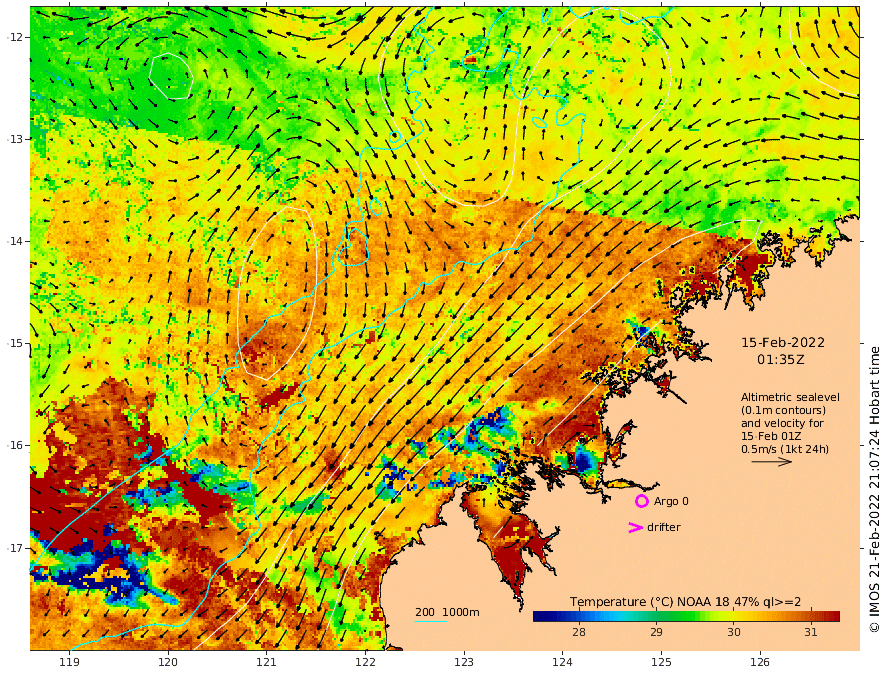The width and height of the screenshot is (880, 680).
Task: Click the latitude label -15
Action: point(15,343)
